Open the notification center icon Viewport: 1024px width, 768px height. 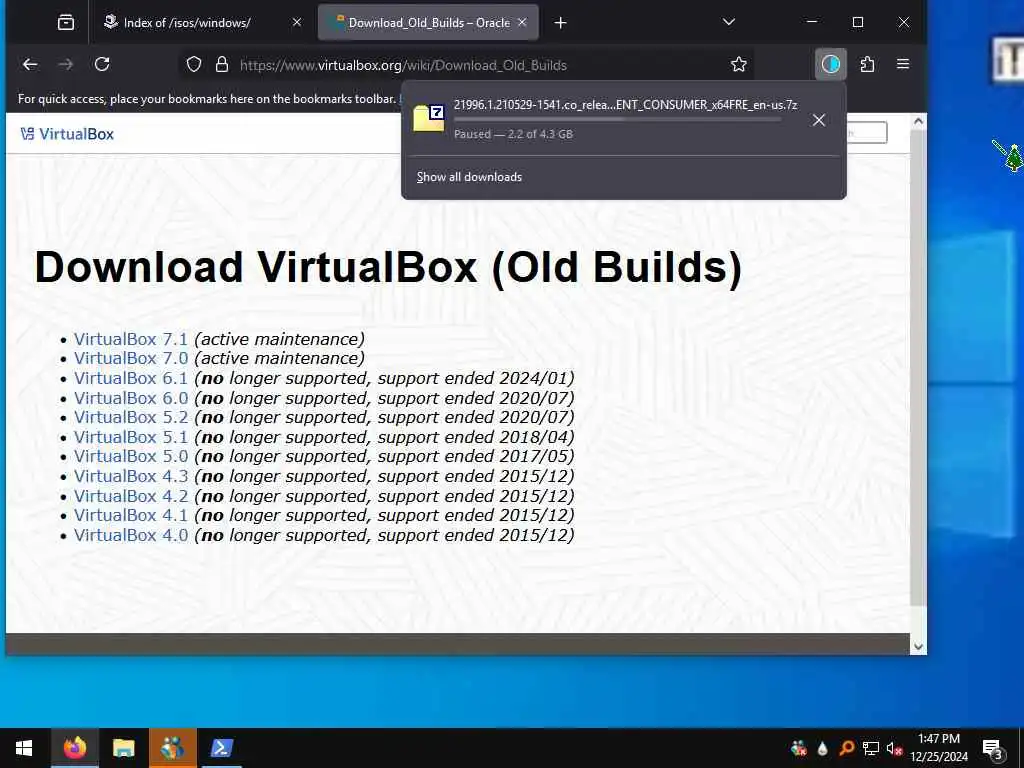click(993, 748)
